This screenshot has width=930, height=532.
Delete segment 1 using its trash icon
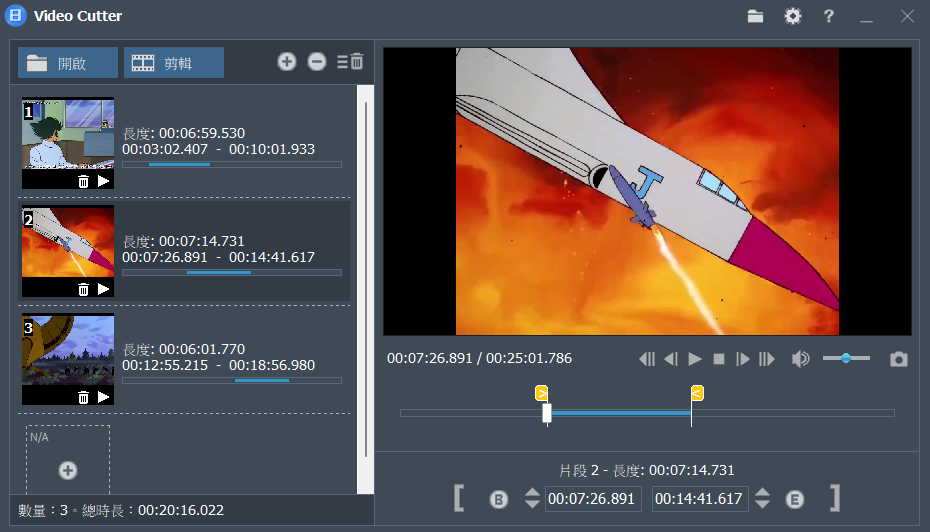tap(84, 181)
